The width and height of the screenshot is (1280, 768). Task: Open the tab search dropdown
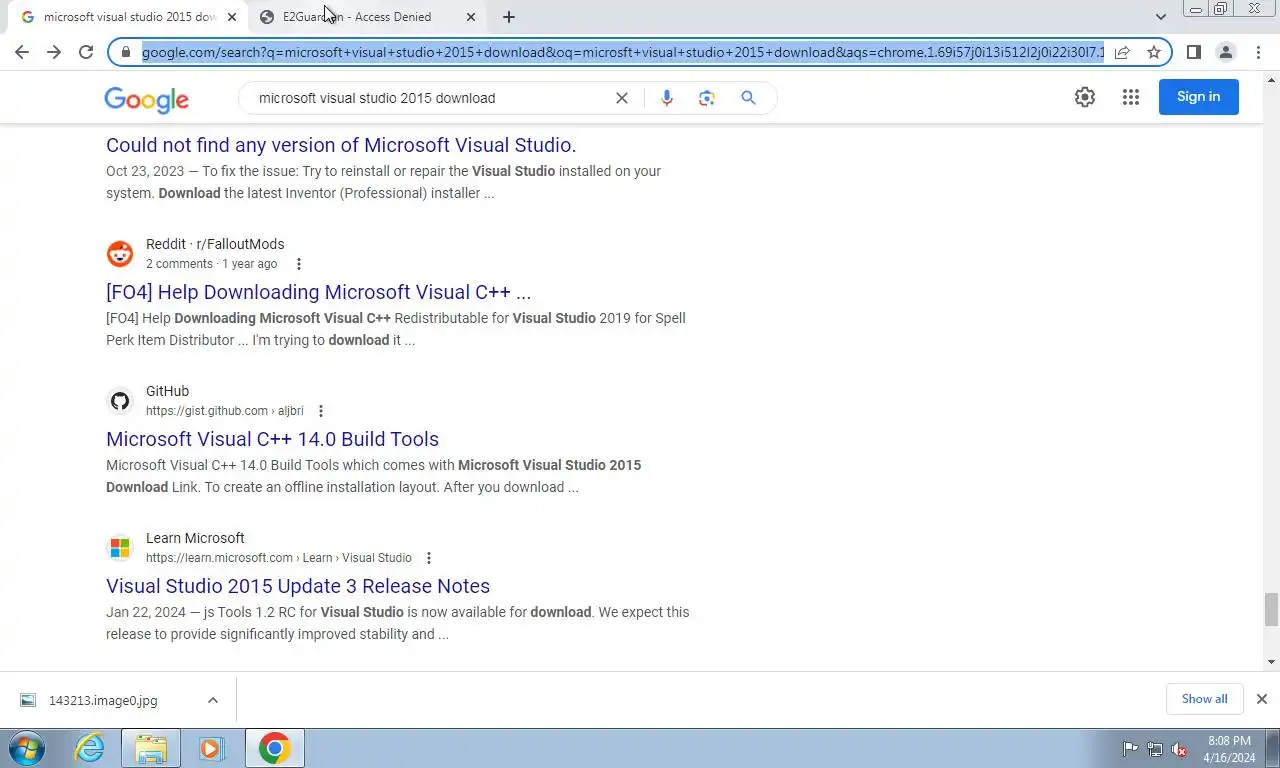click(x=1160, y=17)
